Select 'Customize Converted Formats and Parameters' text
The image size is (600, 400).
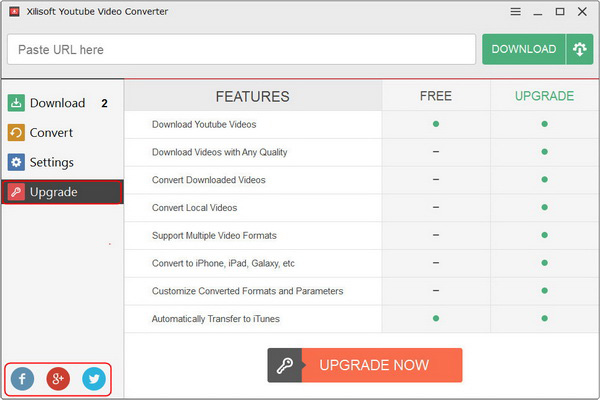click(247, 291)
